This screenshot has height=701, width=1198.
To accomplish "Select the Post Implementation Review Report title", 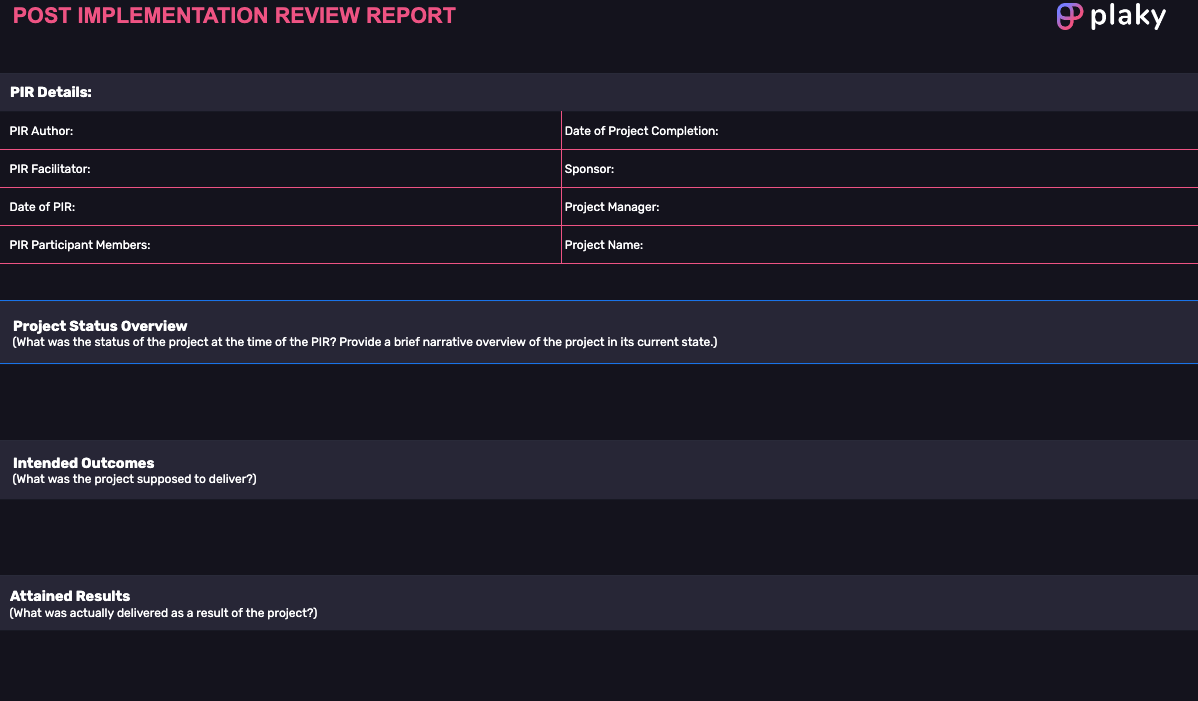I will 234,16.
